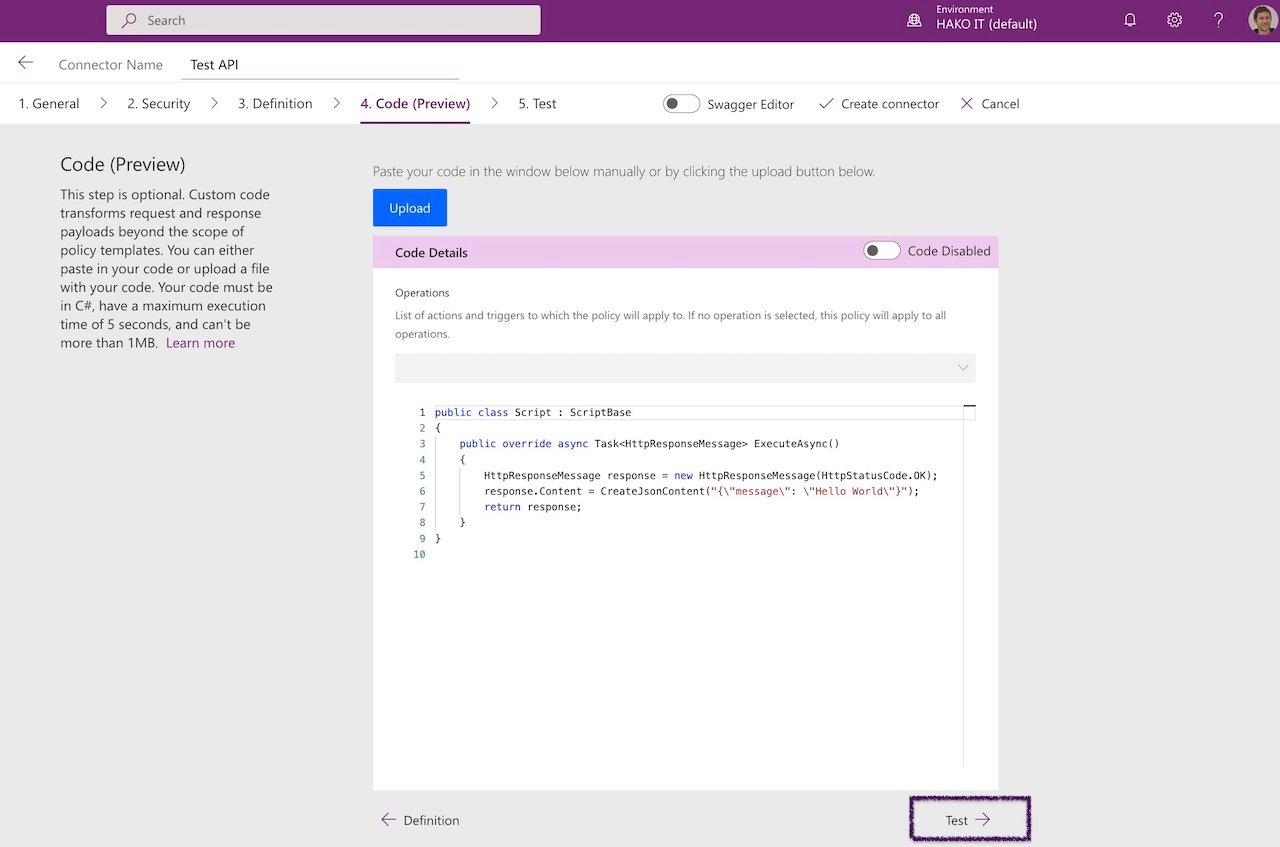Screen dimensions: 1280x847
Task: Focus the Search input field
Action: pos(323,20)
